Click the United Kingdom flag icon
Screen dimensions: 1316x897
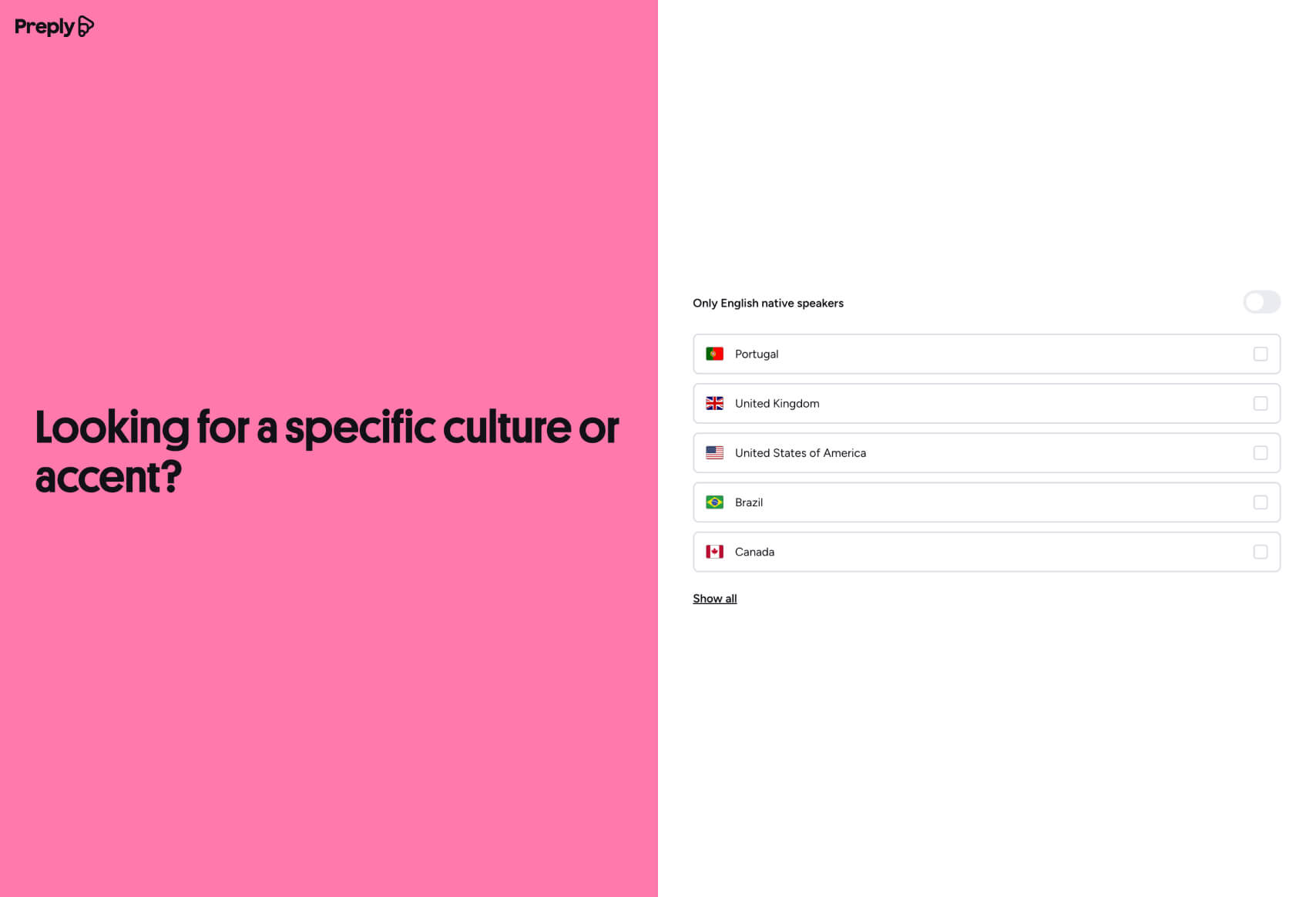714,403
